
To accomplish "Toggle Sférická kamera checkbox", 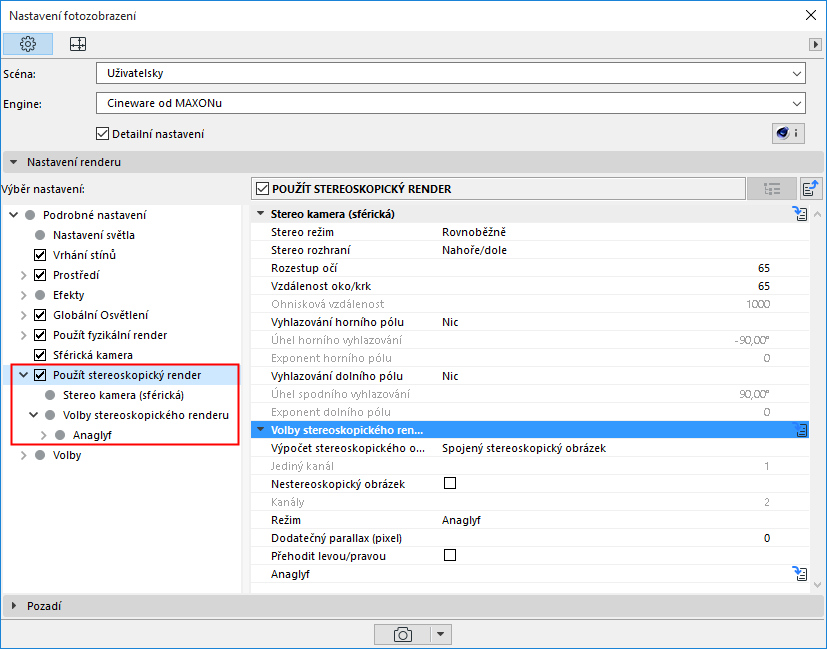I will (x=40, y=355).
